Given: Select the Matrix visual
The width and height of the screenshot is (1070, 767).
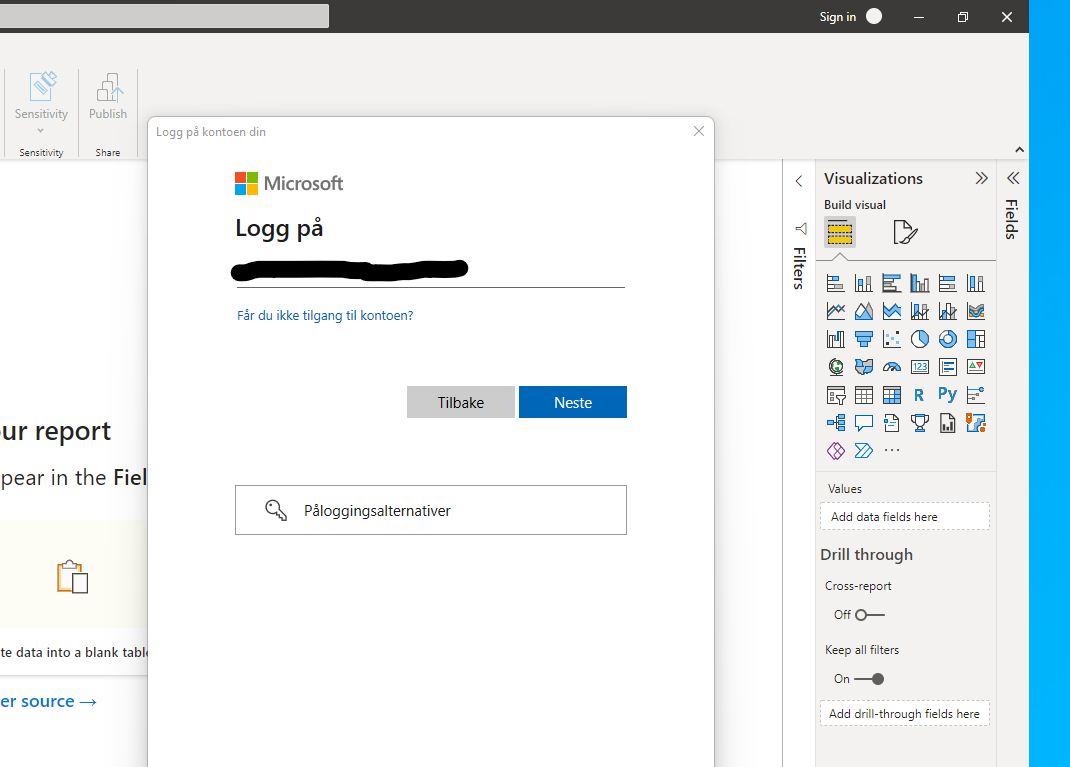Looking at the screenshot, I should 891,395.
